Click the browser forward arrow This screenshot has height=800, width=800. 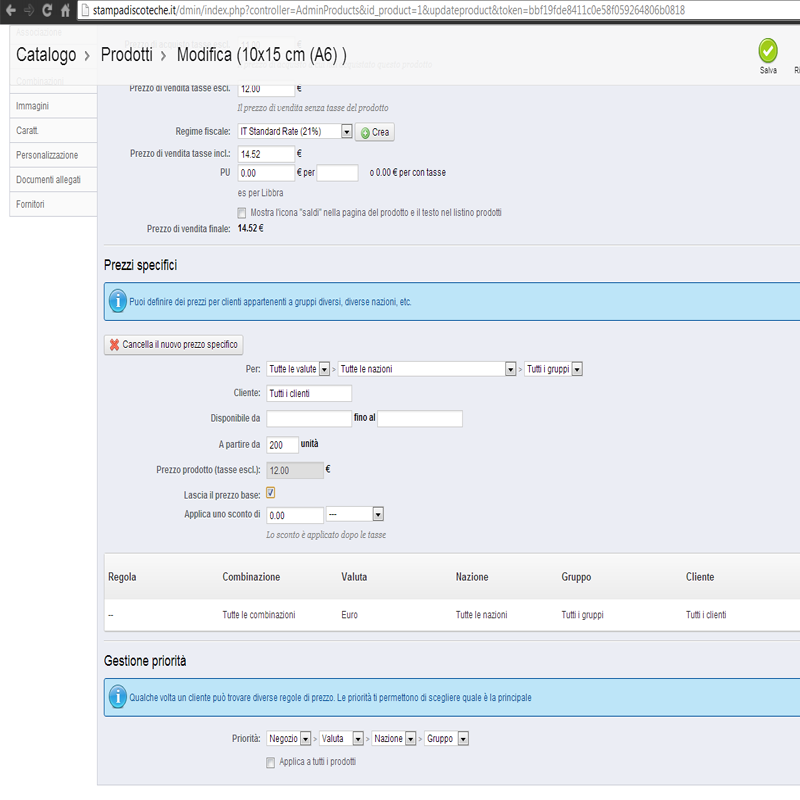29,10
